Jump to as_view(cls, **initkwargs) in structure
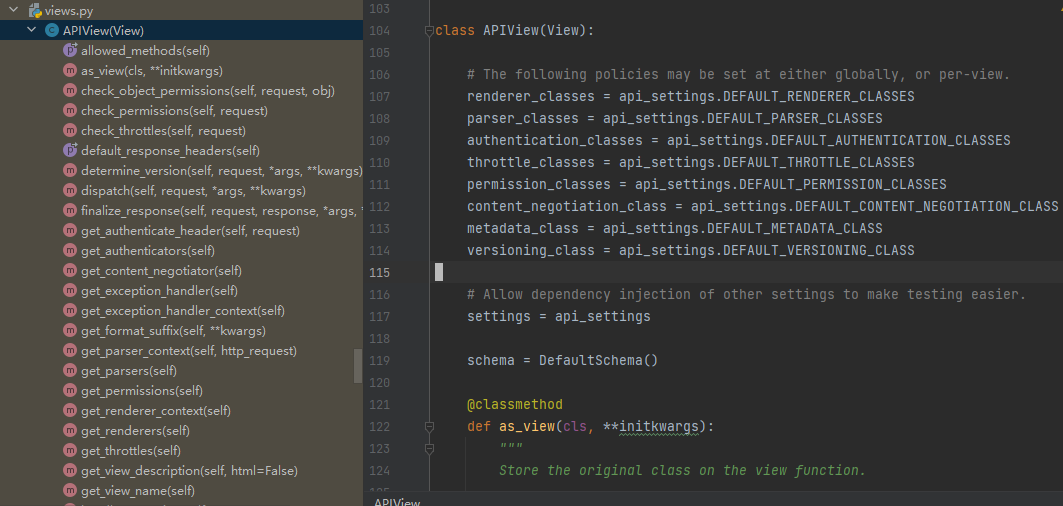The image size is (1063, 506). (151, 71)
